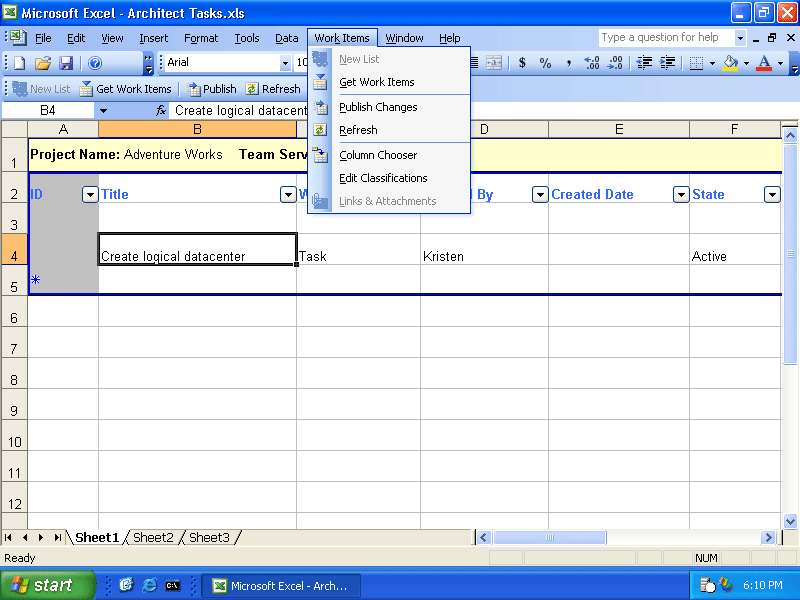800x600 pixels.
Task: Open the Created Date filter dropdown
Action: click(x=681, y=195)
